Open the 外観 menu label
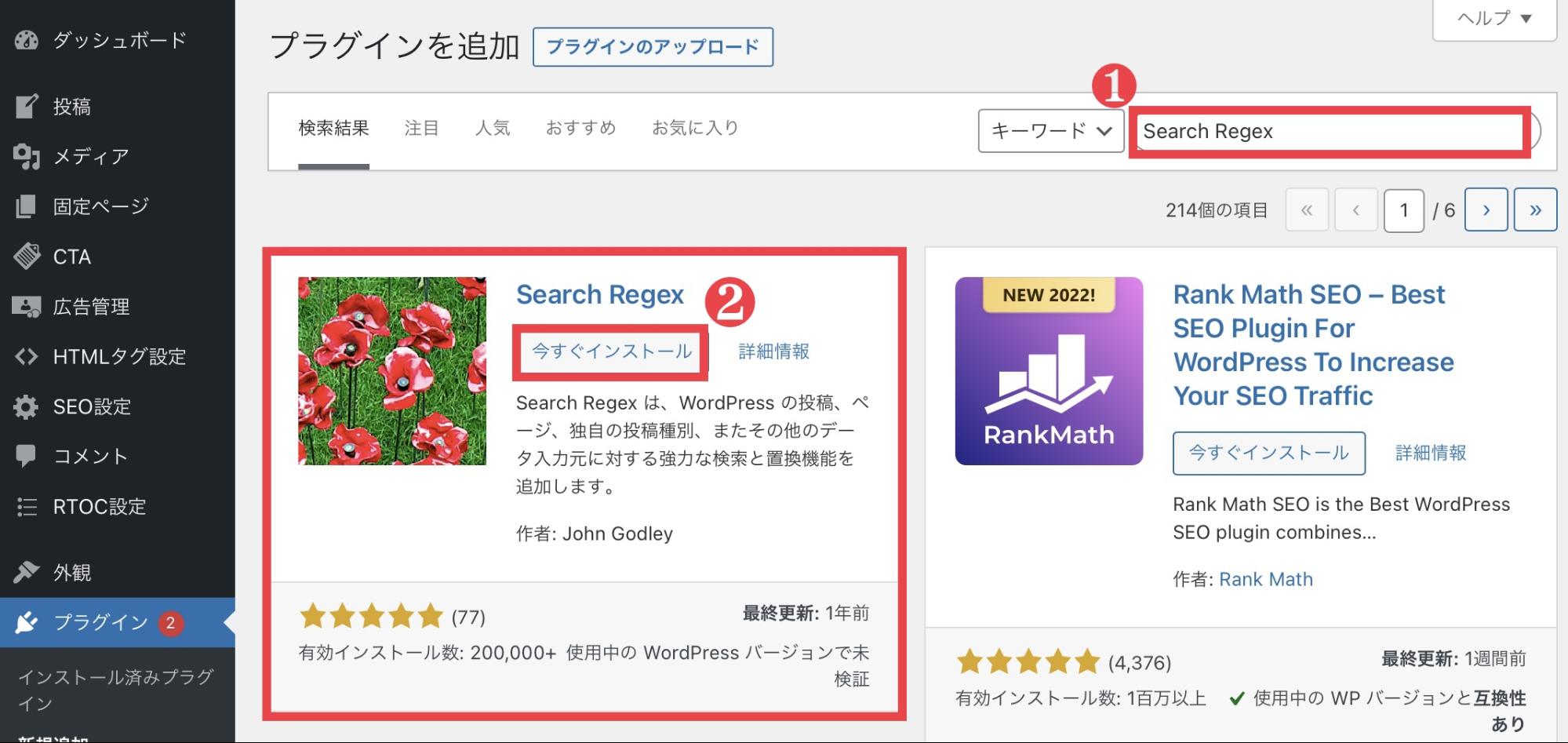 72,572
